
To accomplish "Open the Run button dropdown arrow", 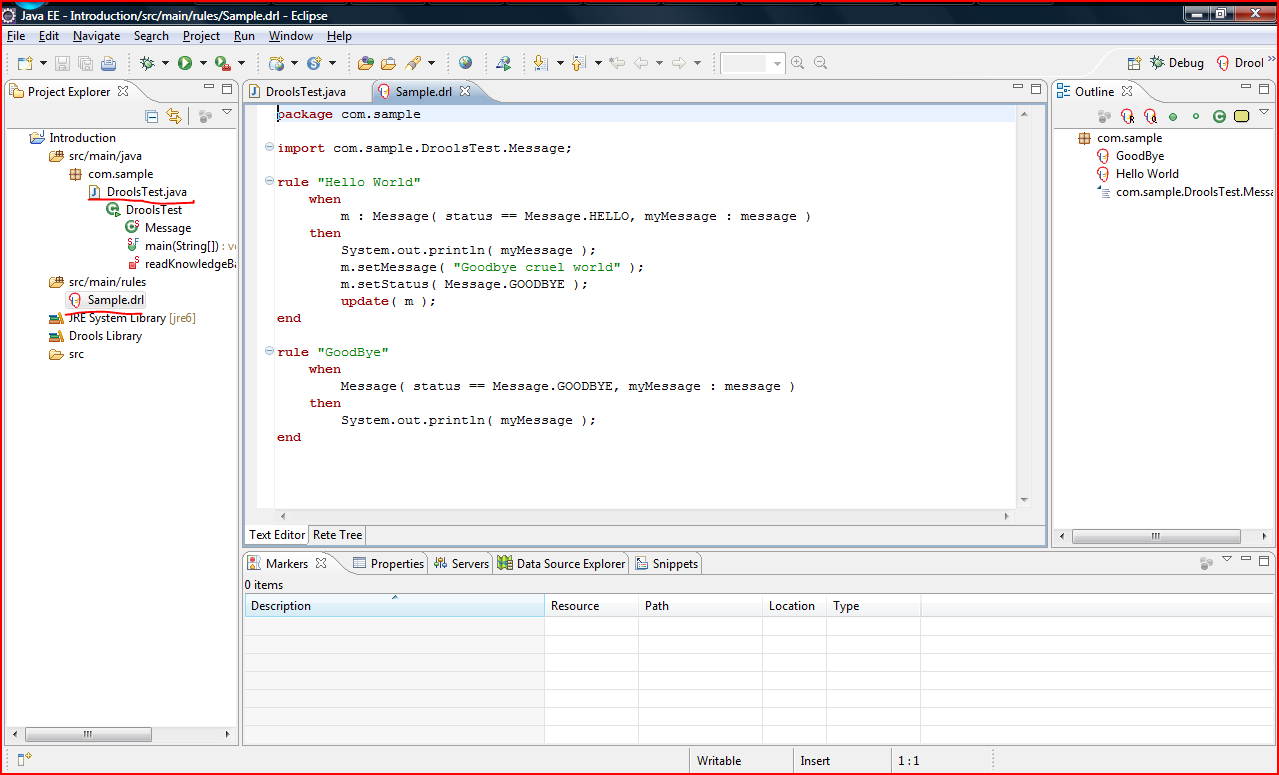I will pyautogui.click(x=203, y=63).
